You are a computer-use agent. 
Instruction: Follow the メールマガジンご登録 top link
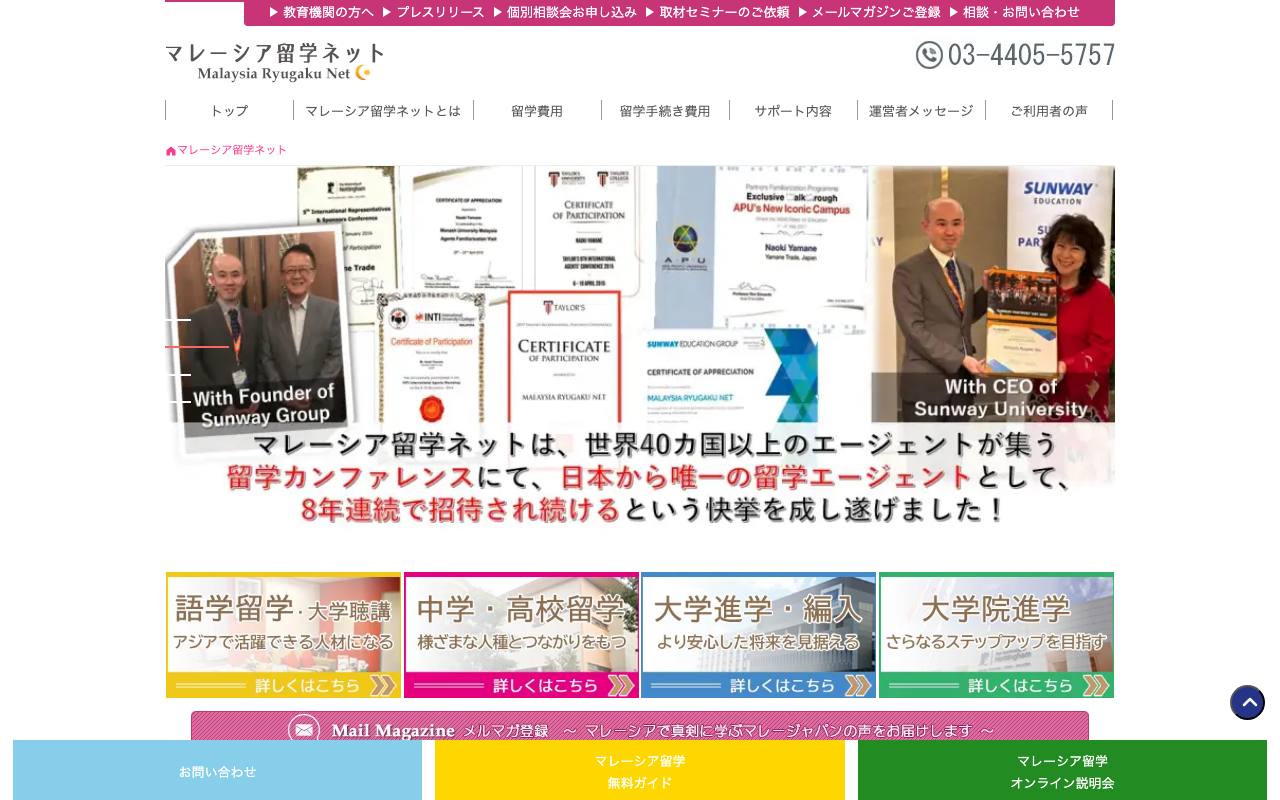pyautogui.click(x=869, y=12)
